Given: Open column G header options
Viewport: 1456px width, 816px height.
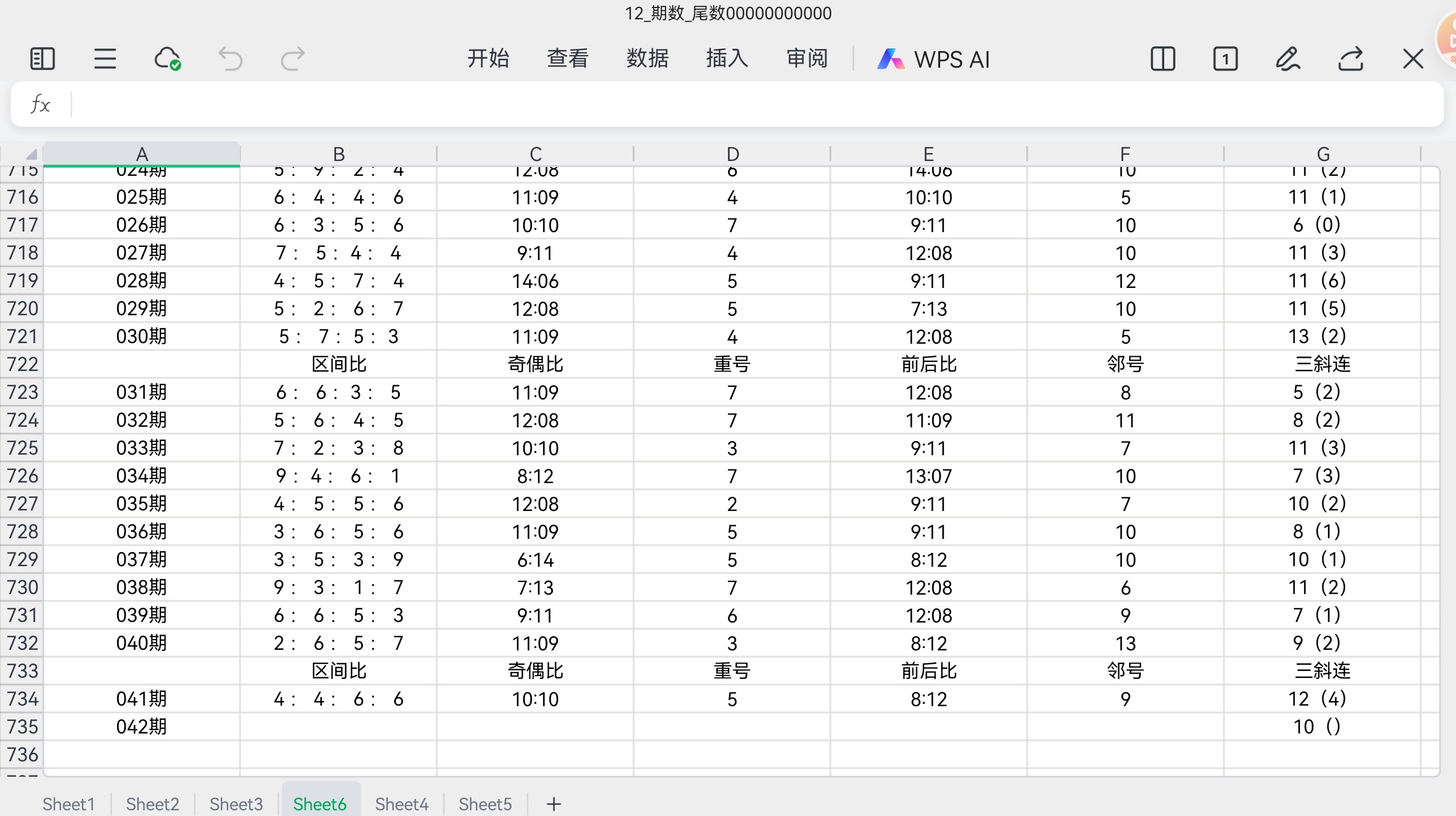Looking at the screenshot, I should (x=1324, y=153).
